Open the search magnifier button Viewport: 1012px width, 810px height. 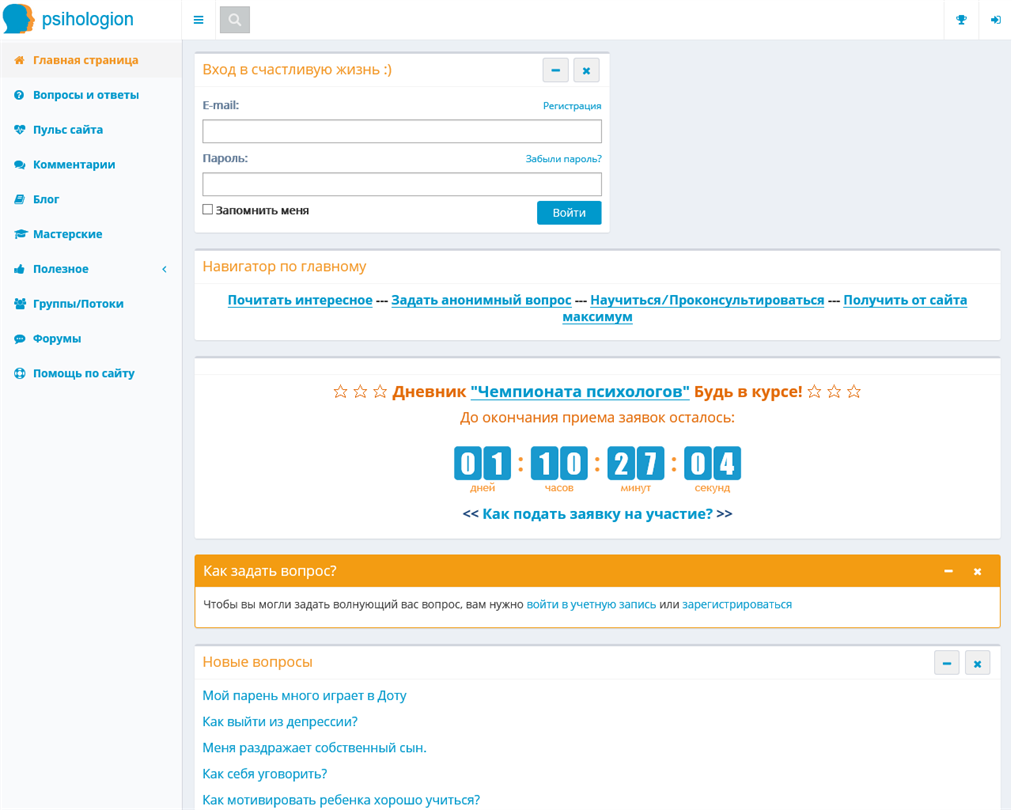pyautogui.click(x=235, y=20)
